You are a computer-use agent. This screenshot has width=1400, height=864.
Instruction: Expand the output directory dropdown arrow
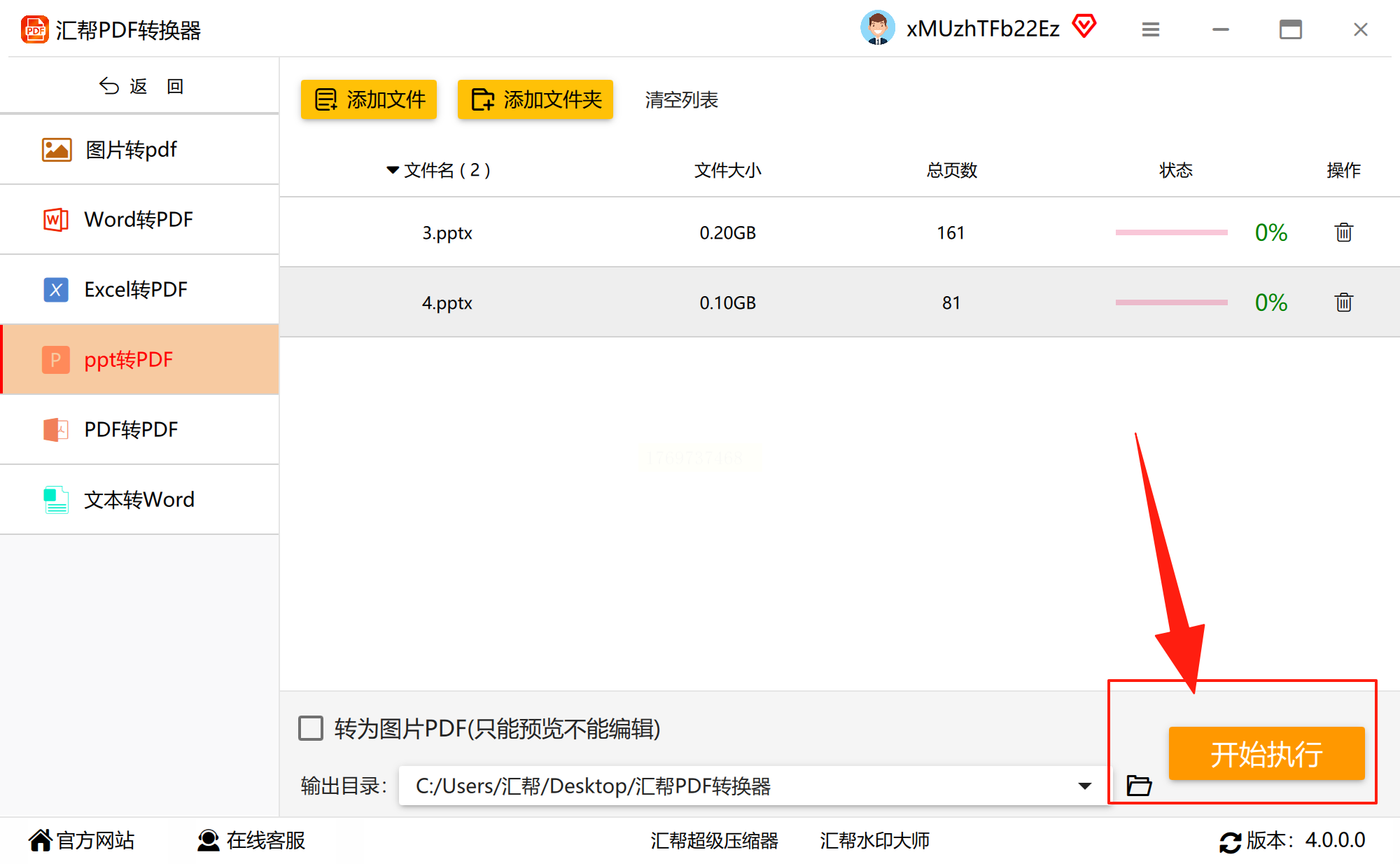(1084, 786)
